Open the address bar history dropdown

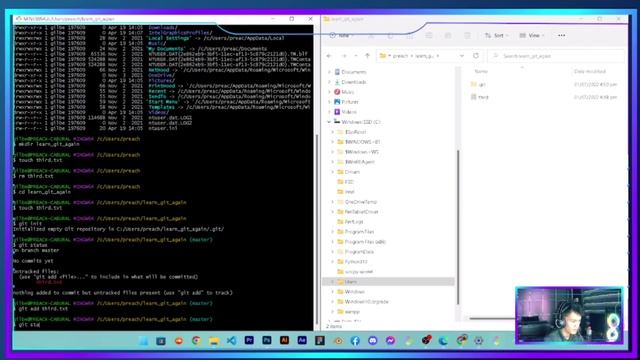[462, 56]
